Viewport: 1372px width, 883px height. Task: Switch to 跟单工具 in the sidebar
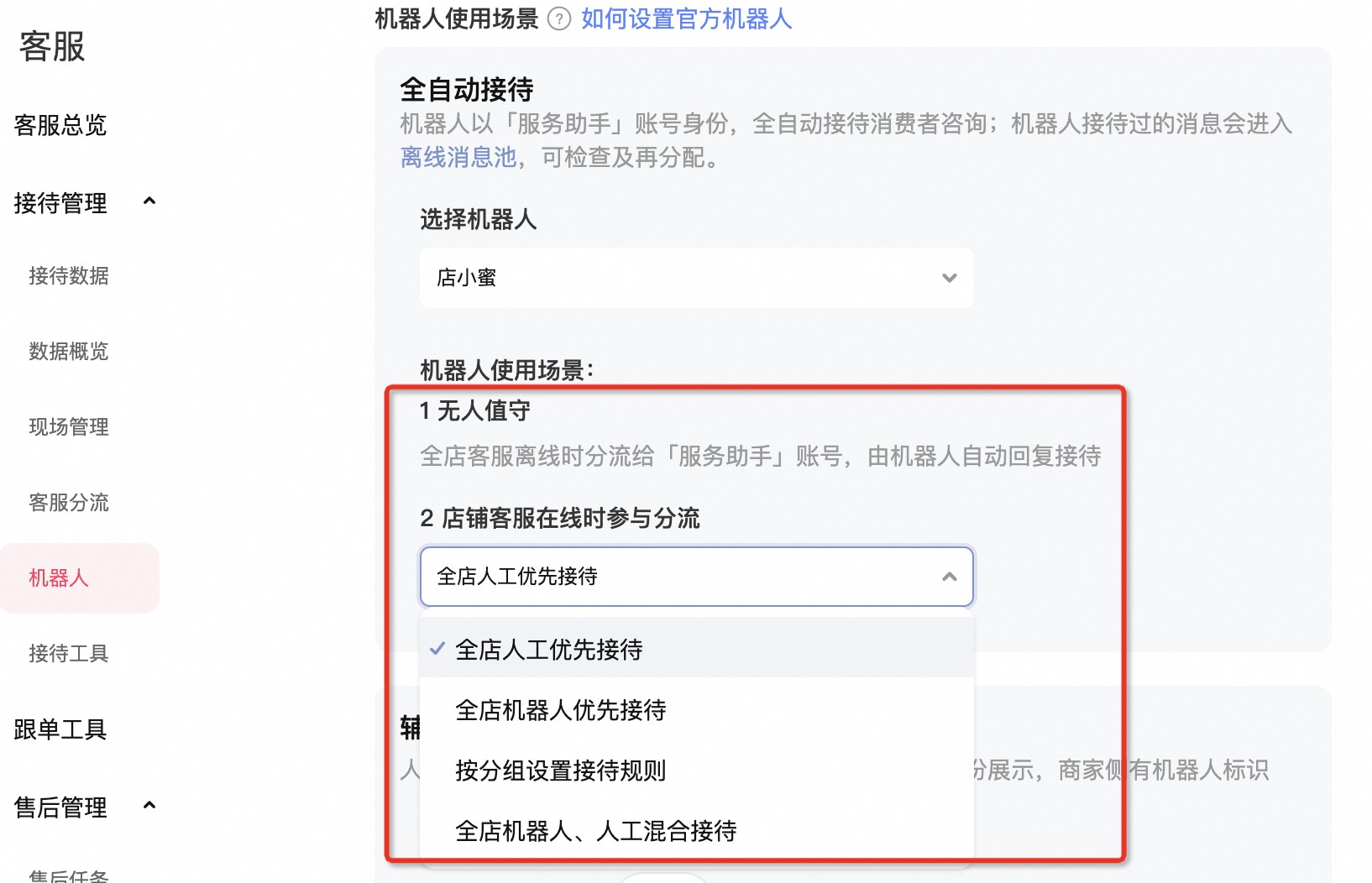pyautogui.click(x=59, y=729)
